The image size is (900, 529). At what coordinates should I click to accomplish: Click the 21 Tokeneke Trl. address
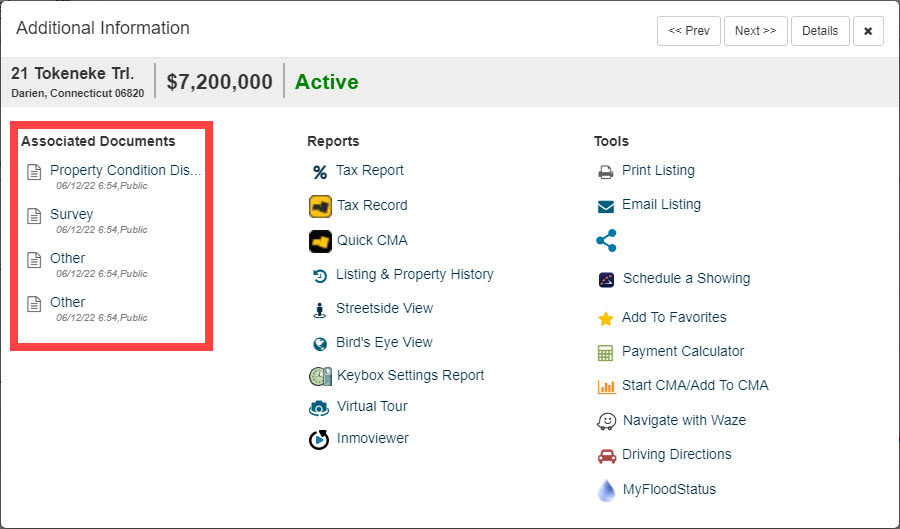pos(72,73)
